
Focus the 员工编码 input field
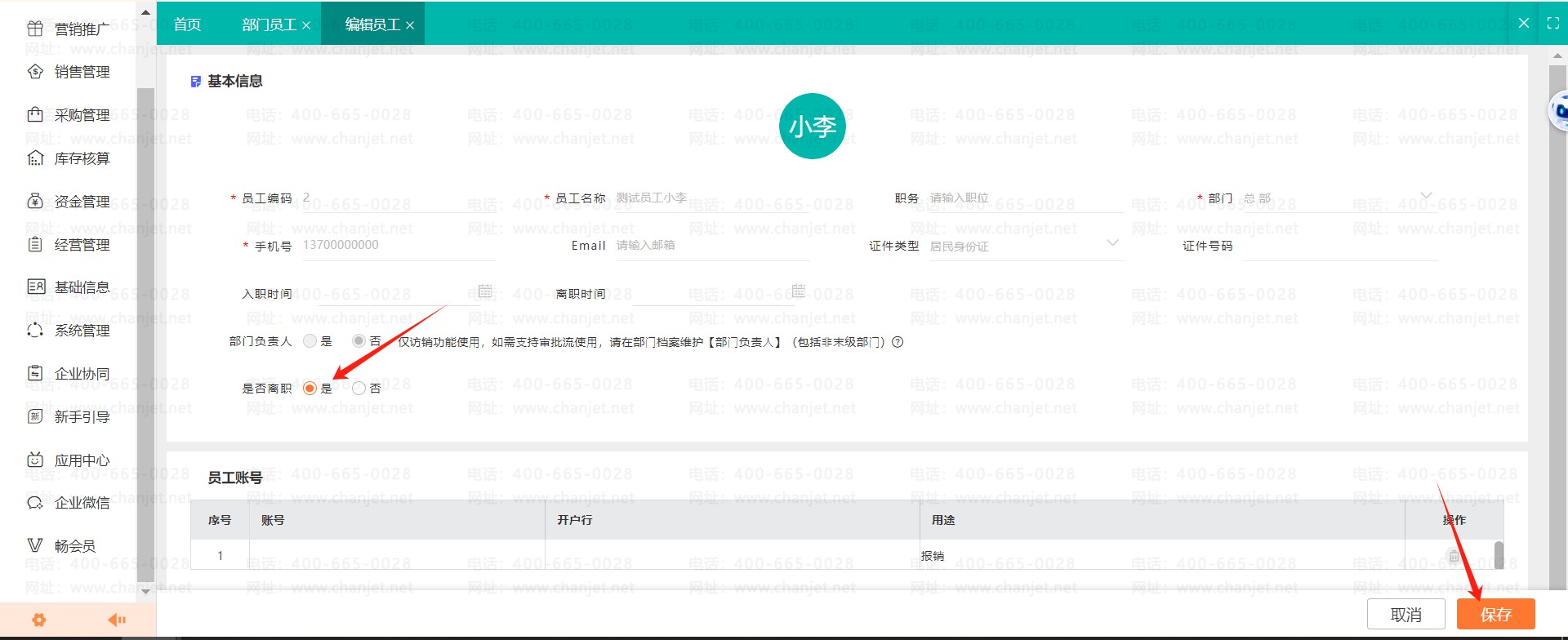point(399,198)
